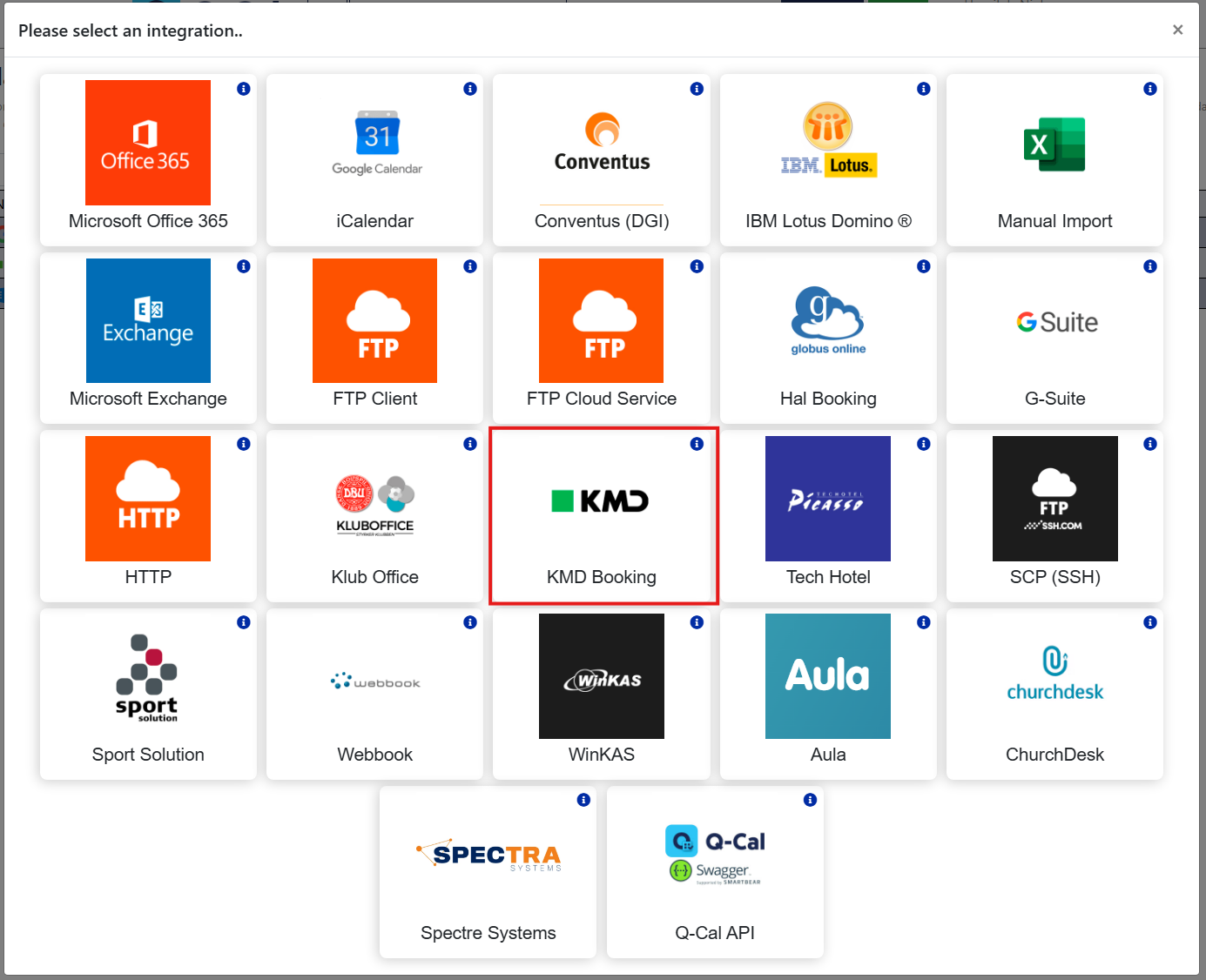The width and height of the screenshot is (1206, 980).
Task: Select the FTP Client cloud icon
Action: [375, 320]
